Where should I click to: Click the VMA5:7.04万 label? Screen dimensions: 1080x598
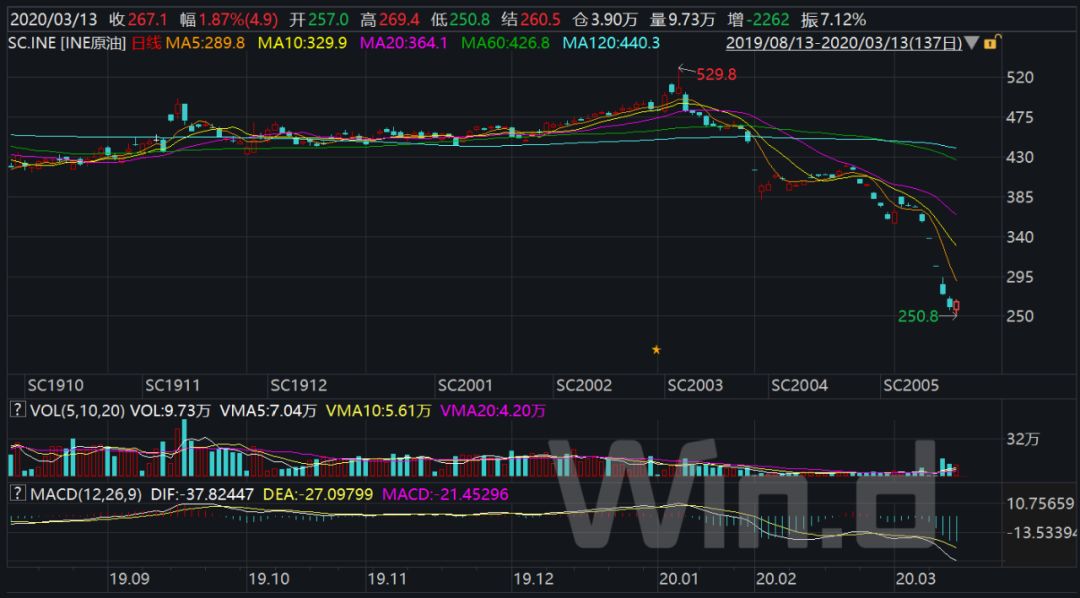268,411
